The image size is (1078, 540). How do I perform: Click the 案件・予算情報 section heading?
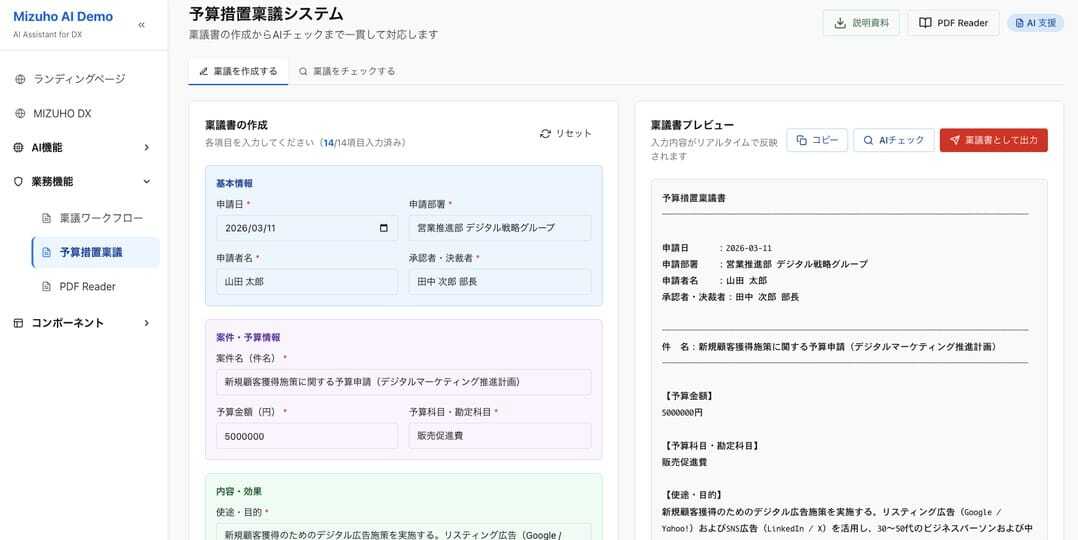248,338
